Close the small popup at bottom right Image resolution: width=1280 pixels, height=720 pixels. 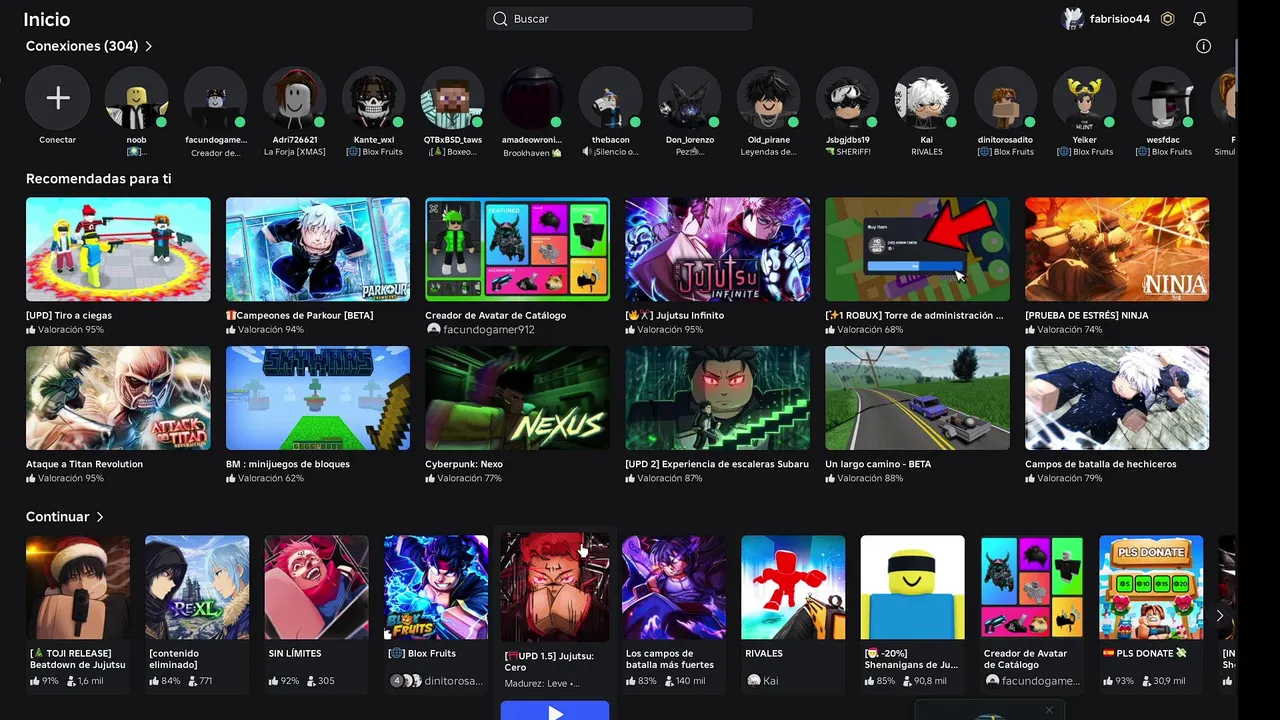[x=1049, y=710]
